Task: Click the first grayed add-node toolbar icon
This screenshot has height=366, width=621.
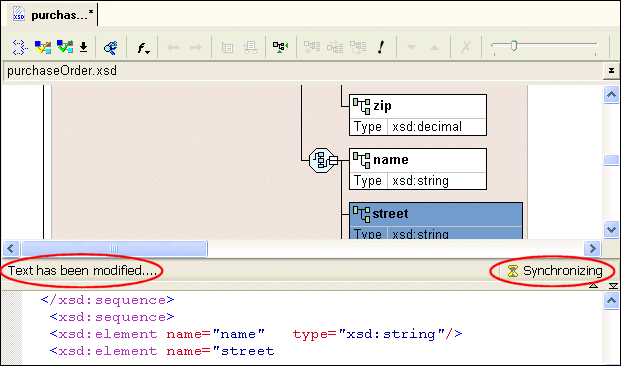Action: pyautogui.click(x=312, y=47)
